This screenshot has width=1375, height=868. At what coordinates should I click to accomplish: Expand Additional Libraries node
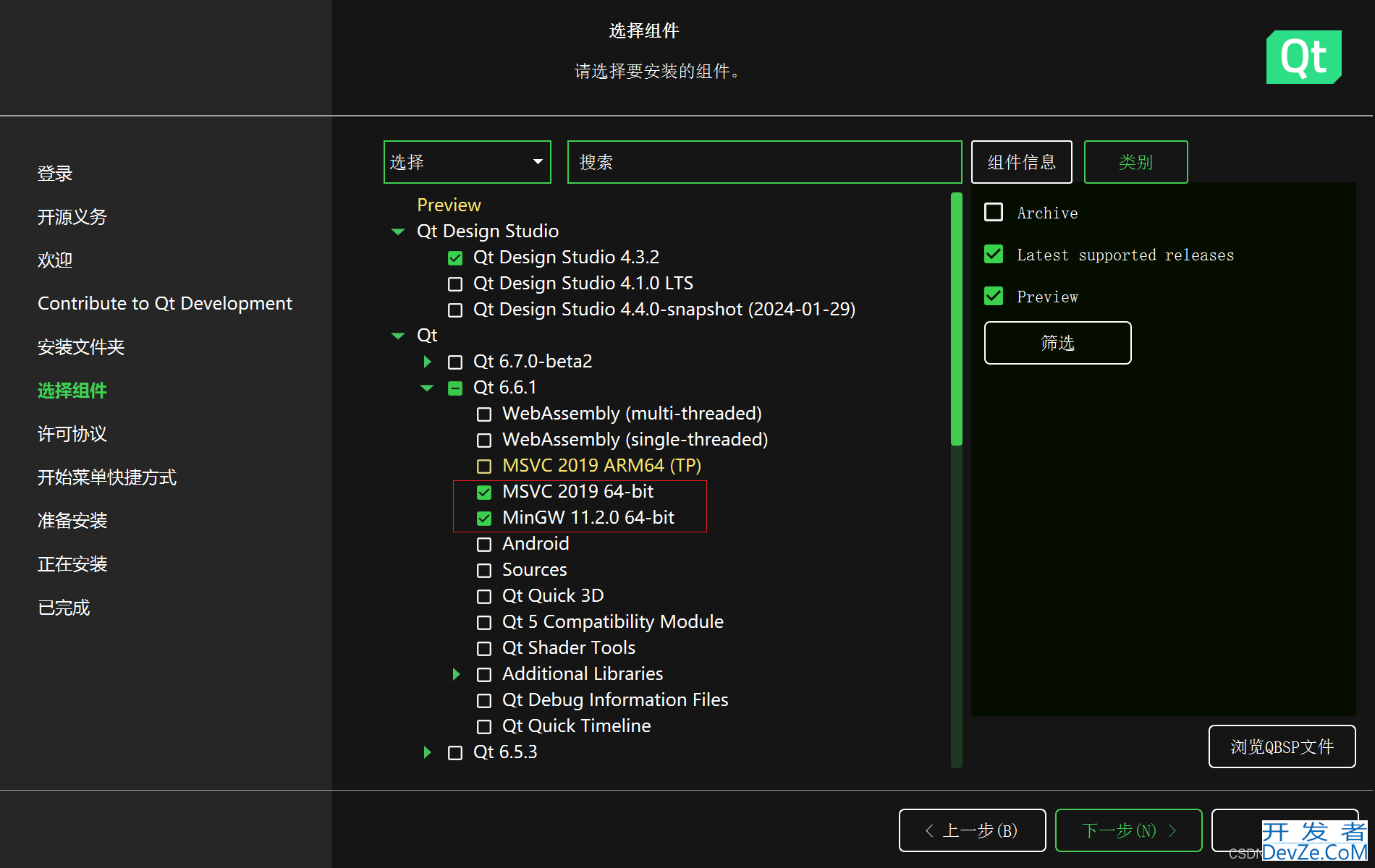456,674
